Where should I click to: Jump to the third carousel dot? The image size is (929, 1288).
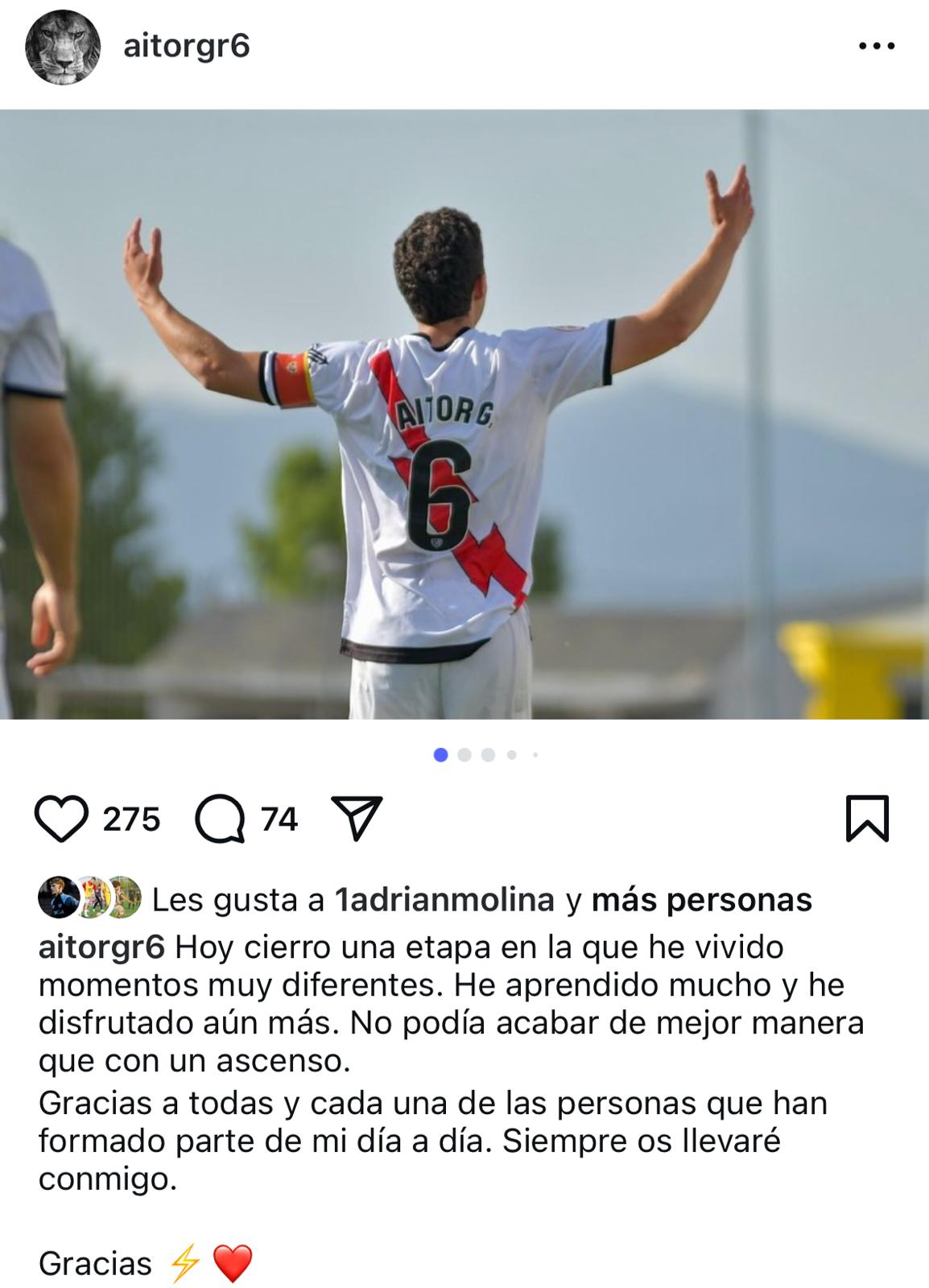488,755
